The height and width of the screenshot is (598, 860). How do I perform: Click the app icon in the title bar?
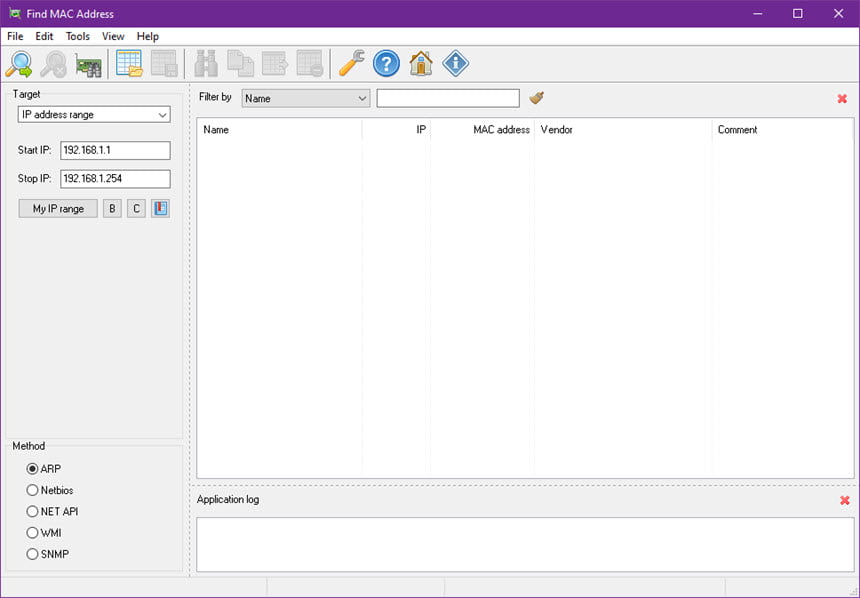point(15,14)
